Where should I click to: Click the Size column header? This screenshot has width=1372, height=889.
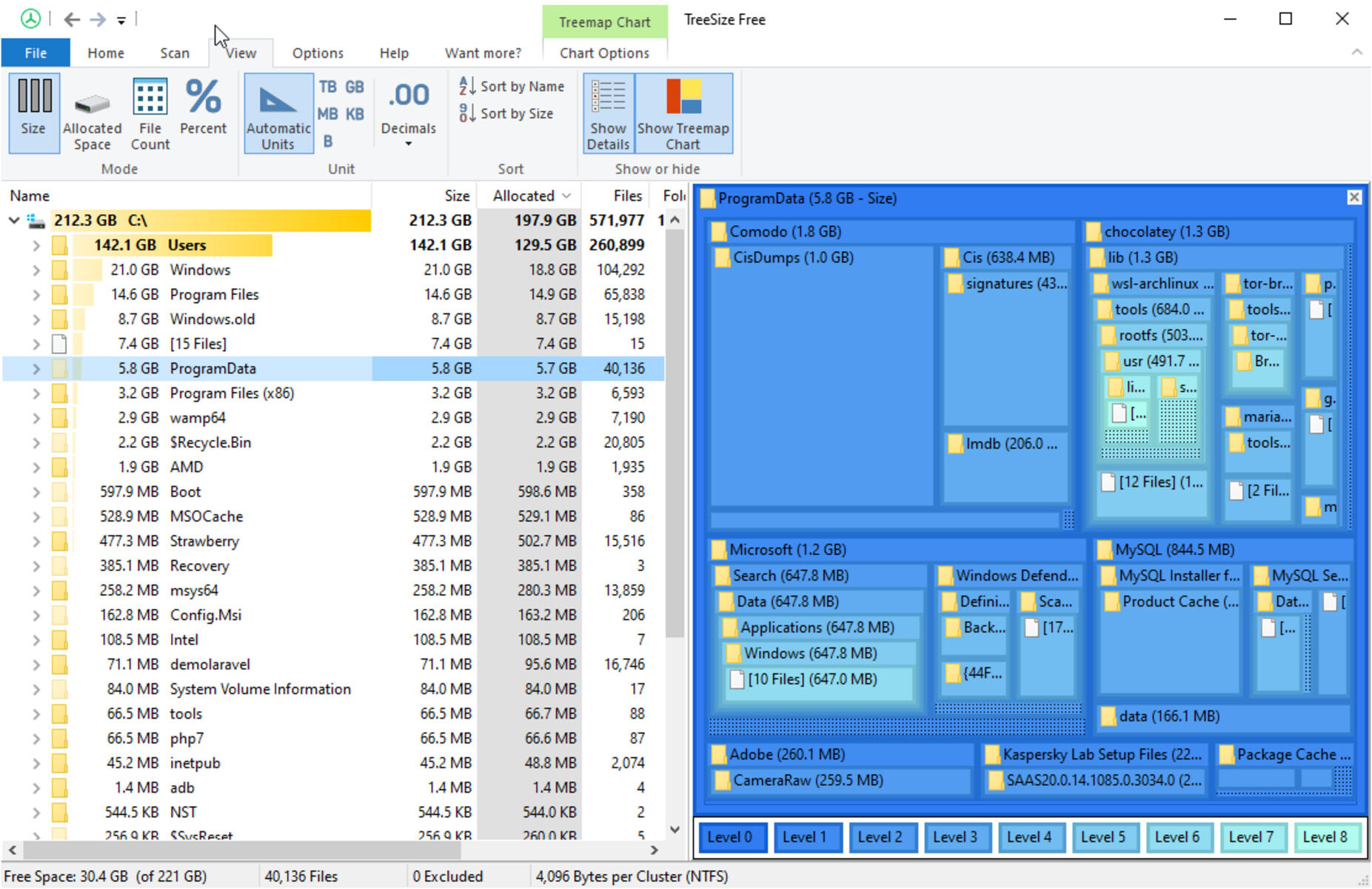[x=424, y=196]
